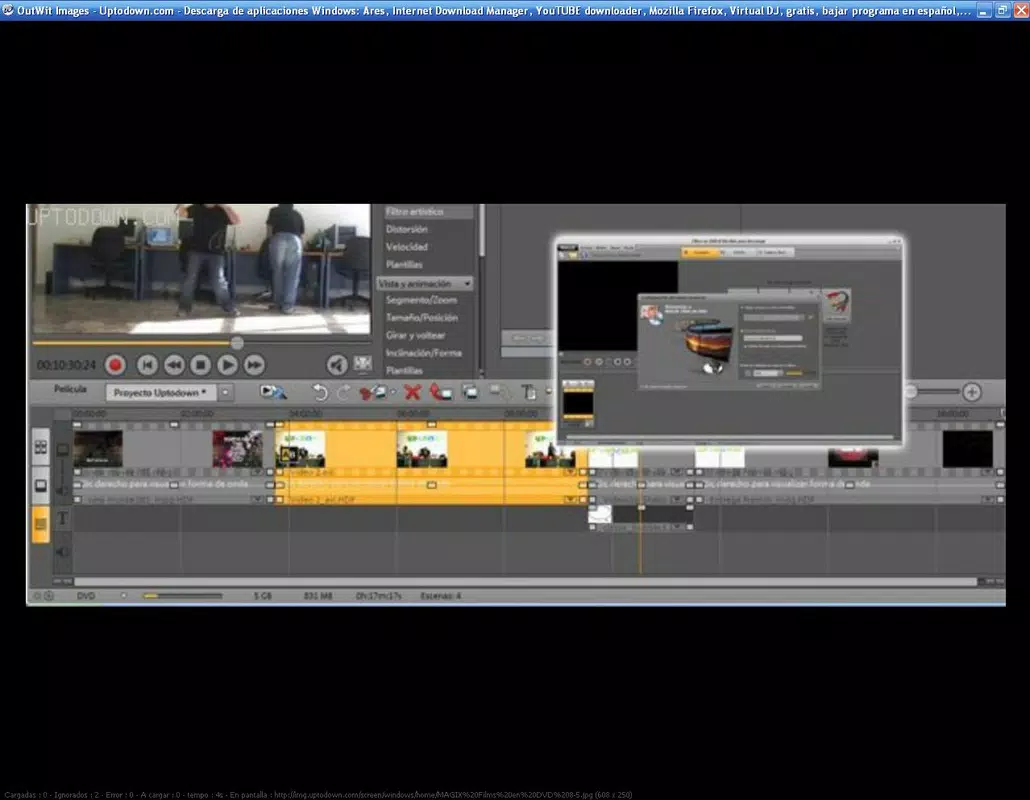Toggle the preview mute speaker icon

point(337,365)
